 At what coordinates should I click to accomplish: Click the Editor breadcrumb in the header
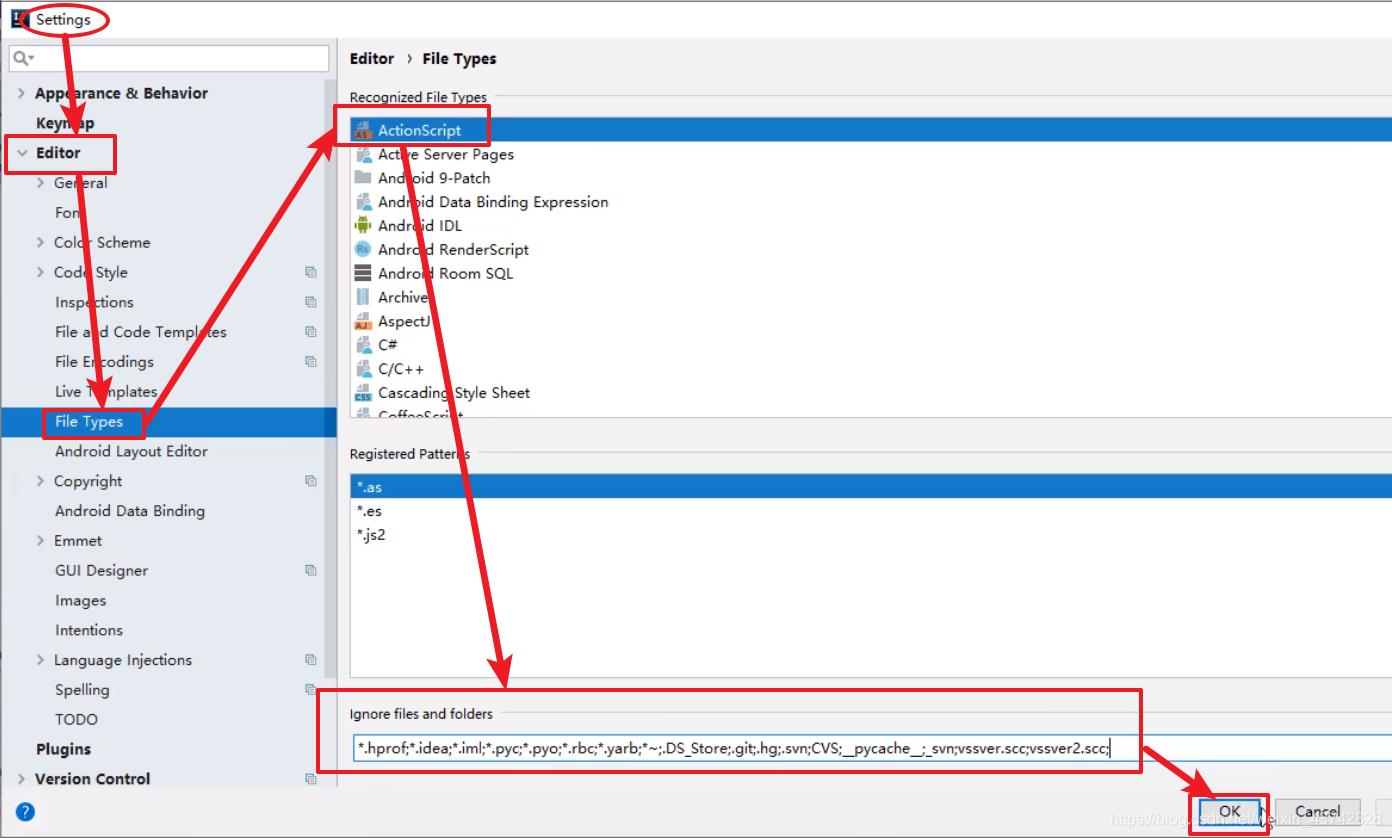click(x=372, y=59)
